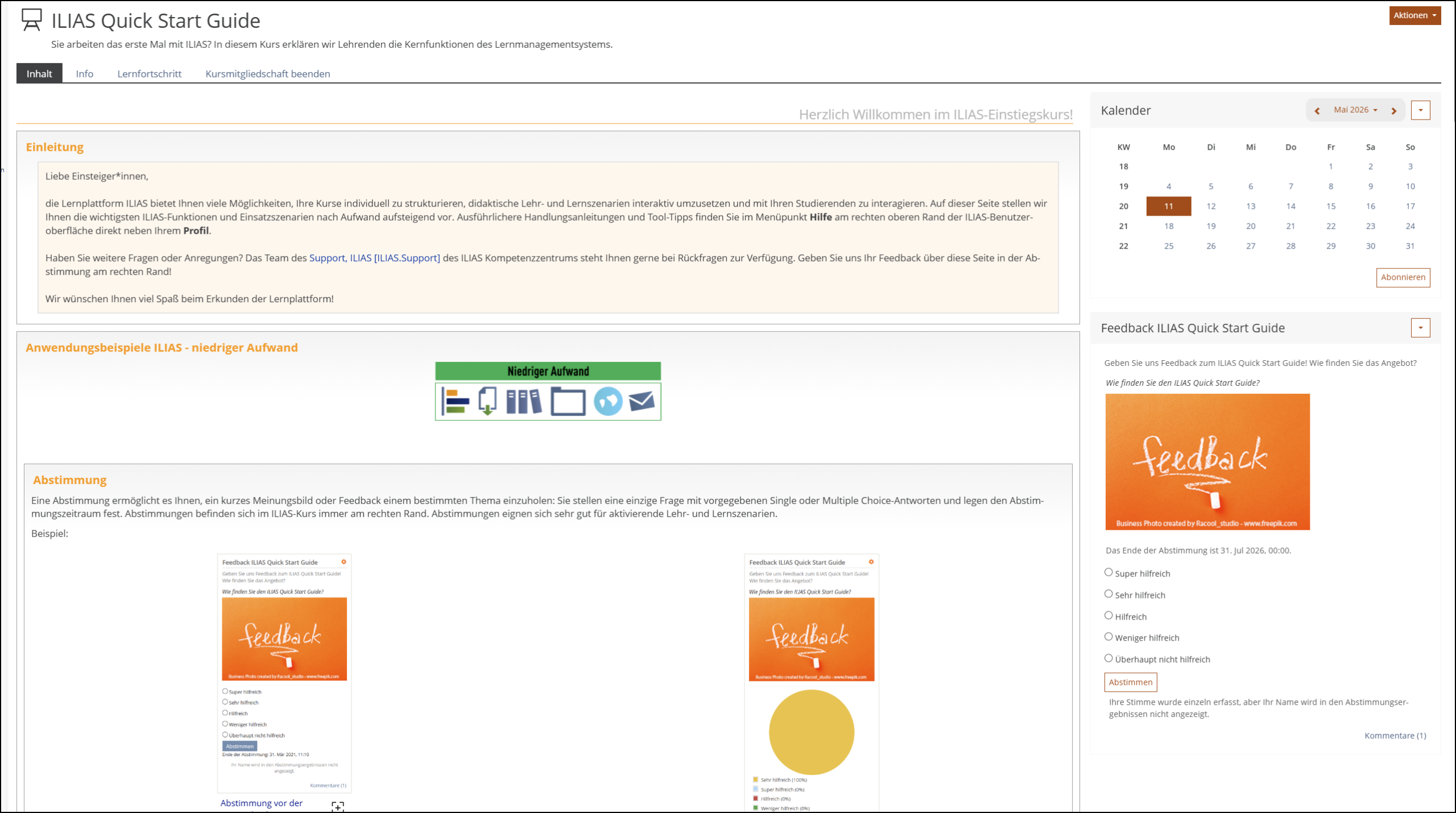Click the 'Kalender' block title
The height and width of the screenshot is (813, 1456).
click(1126, 110)
